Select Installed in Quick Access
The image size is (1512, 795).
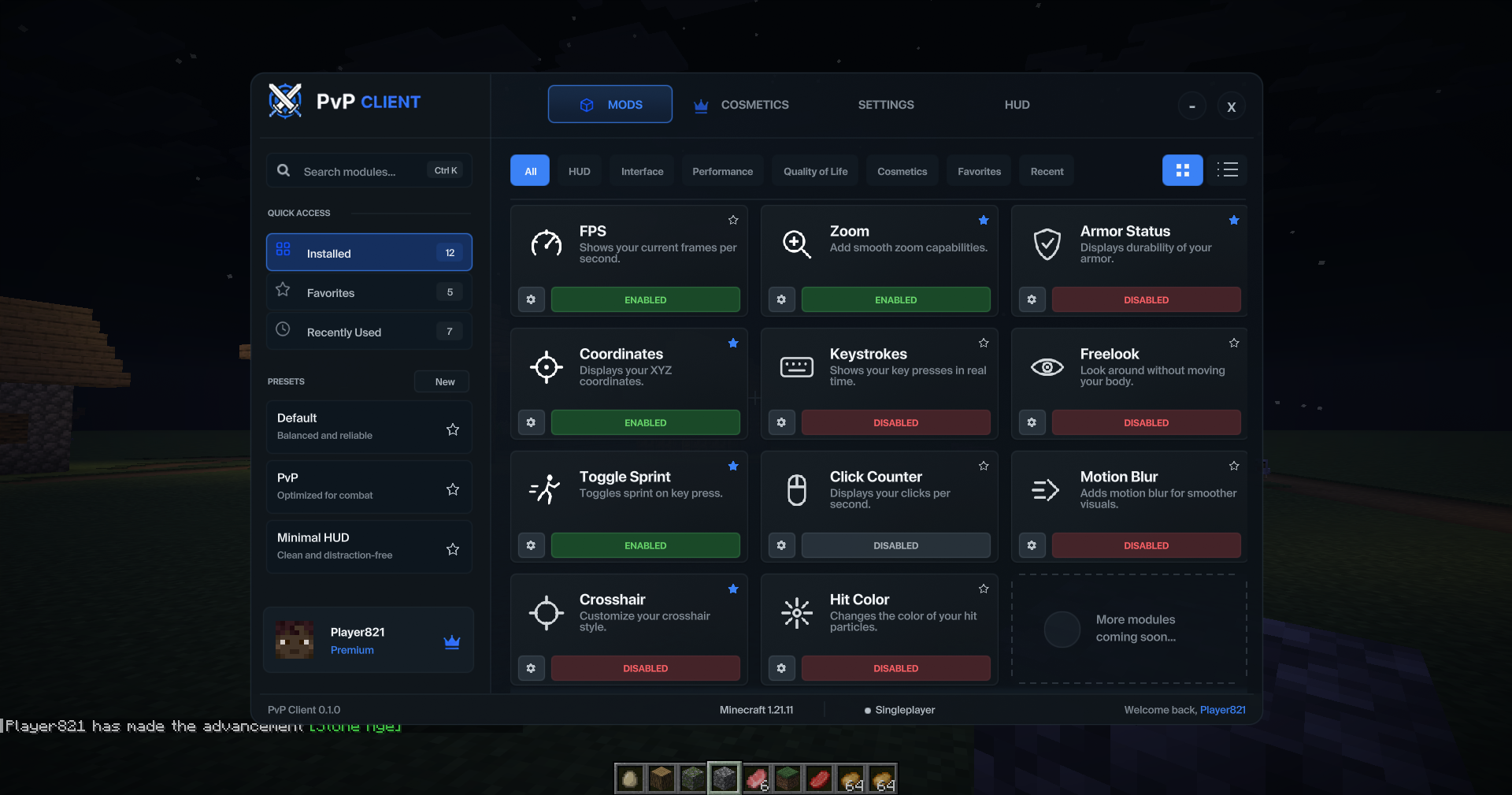pos(369,252)
